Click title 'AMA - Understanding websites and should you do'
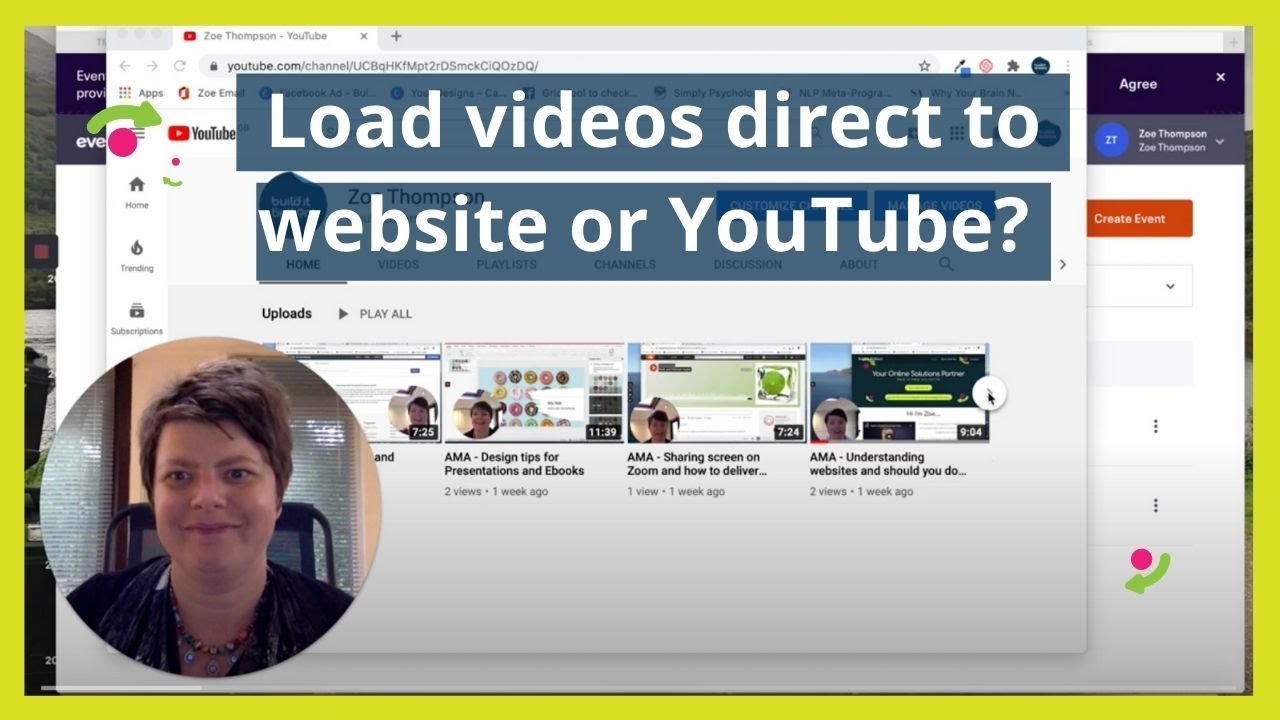This screenshot has width=1280, height=720. click(888, 464)
